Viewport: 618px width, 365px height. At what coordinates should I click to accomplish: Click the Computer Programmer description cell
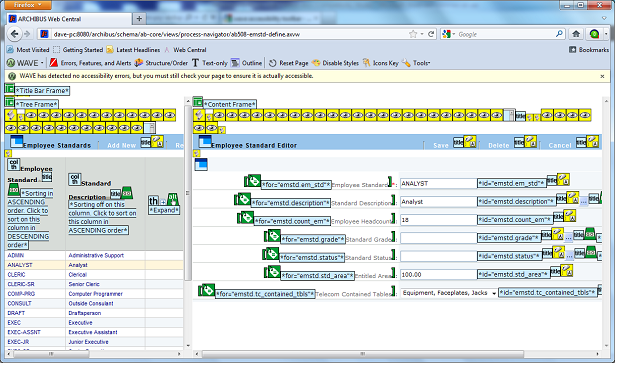[x=95, y=294]
